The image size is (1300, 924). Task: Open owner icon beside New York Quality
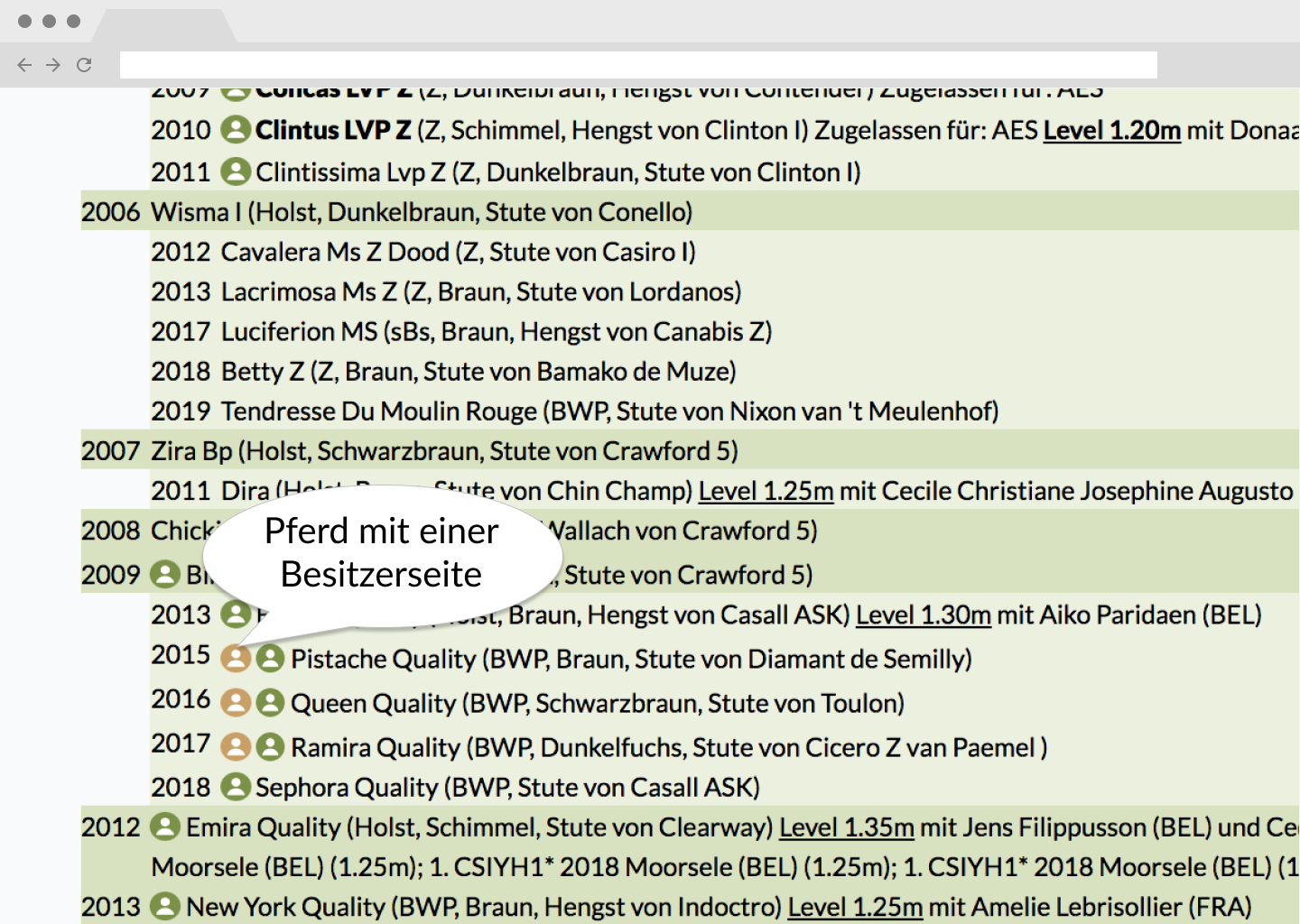point(165,906)
